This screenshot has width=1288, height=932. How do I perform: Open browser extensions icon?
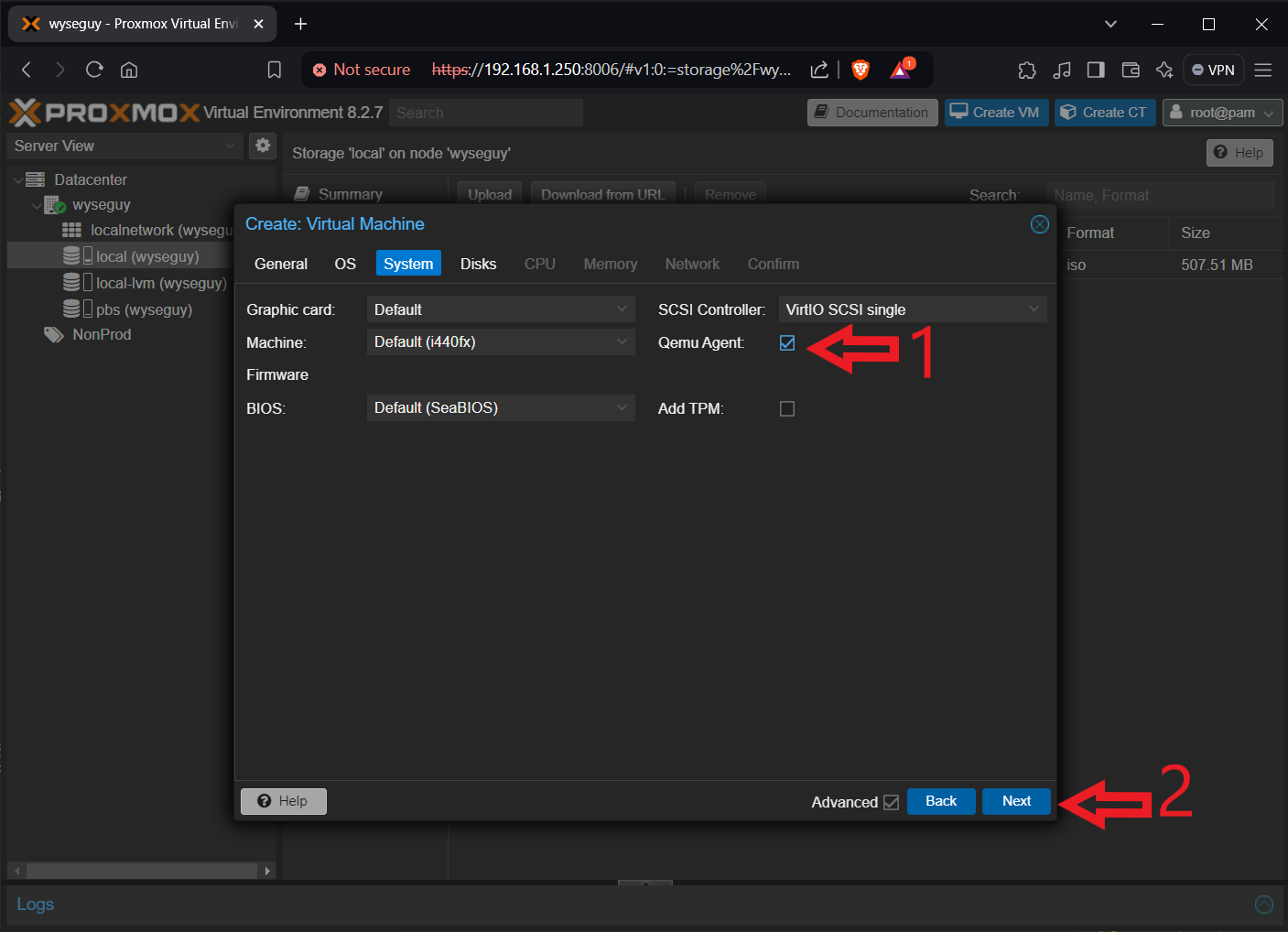pyautogui.click(x=1027, y=70)
